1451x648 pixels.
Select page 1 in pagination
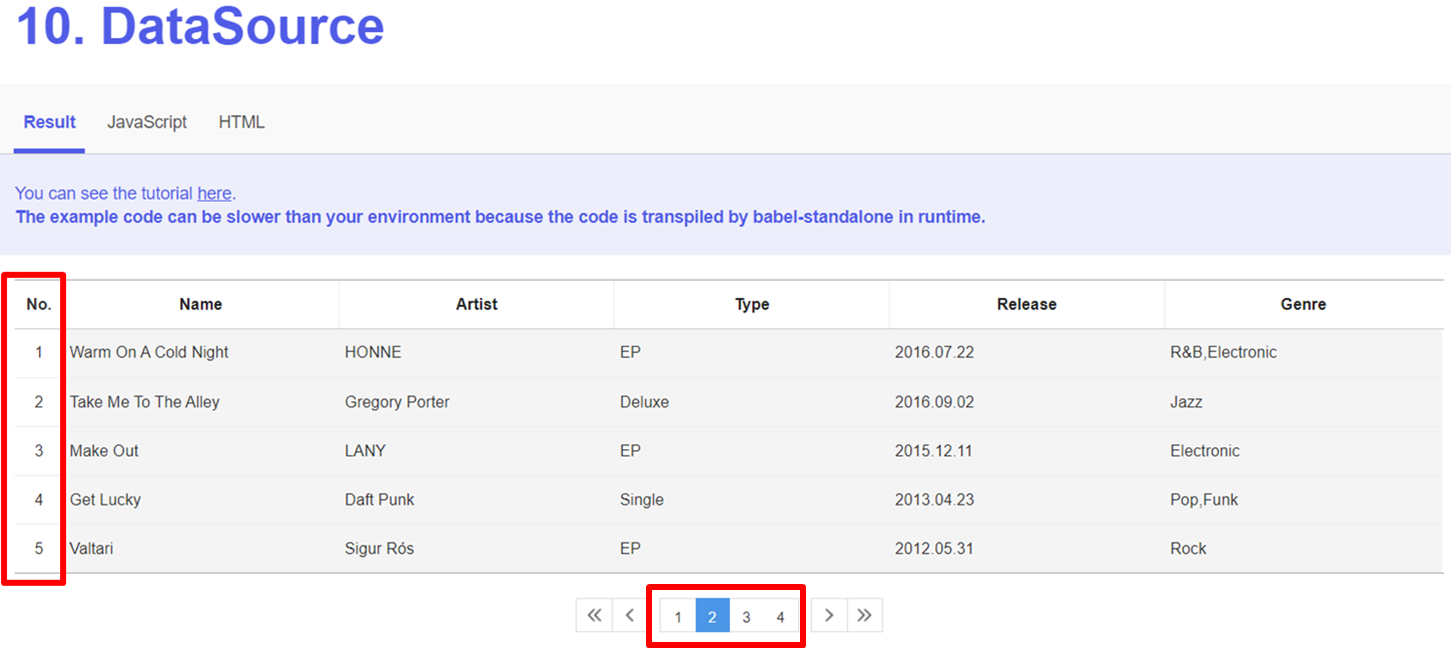[678, 616]
